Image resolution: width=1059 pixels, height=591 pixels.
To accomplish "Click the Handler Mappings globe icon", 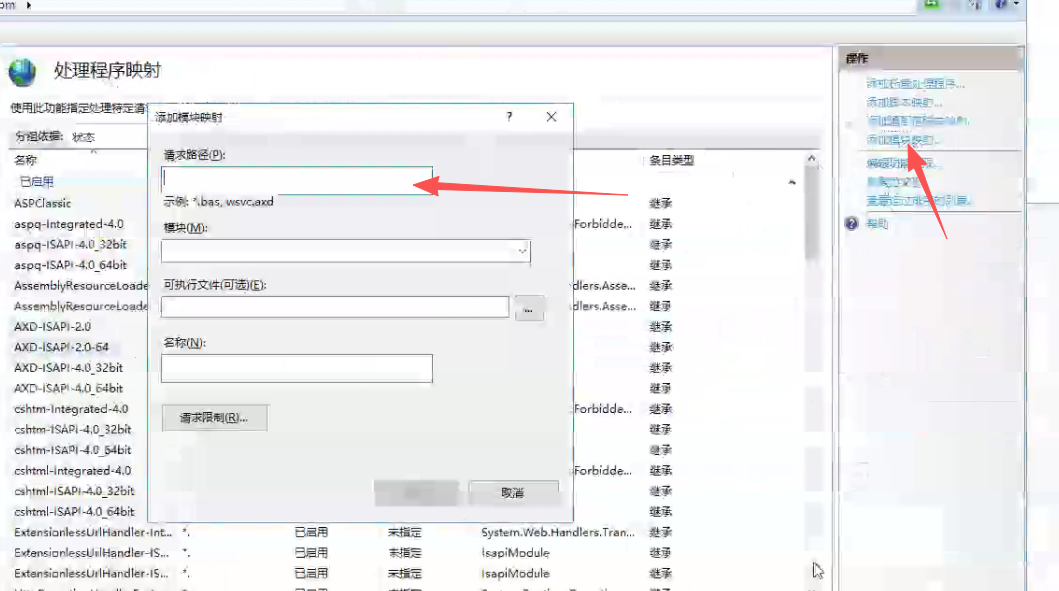I will [x=22, y=72].
